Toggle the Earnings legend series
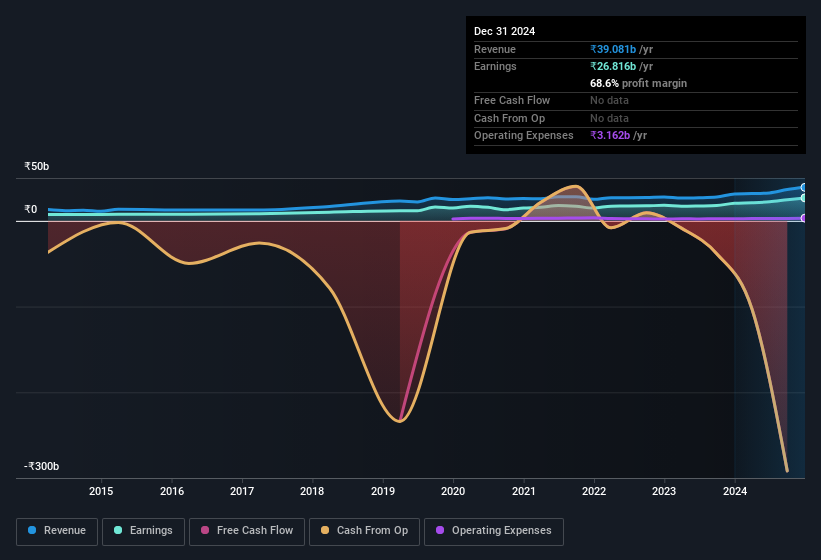This screenshot has width=821, height=560. (x=143, y=531)
